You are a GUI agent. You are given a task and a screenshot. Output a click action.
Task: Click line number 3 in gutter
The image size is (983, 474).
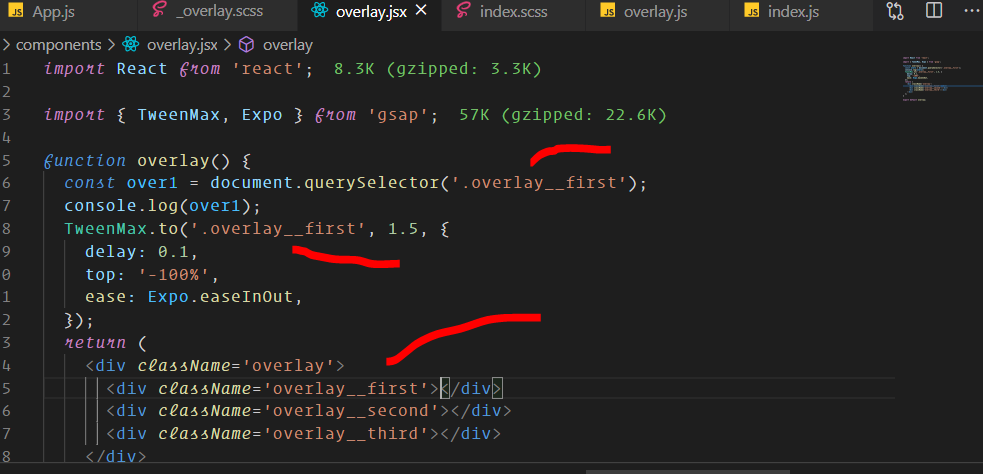[6, 115]
